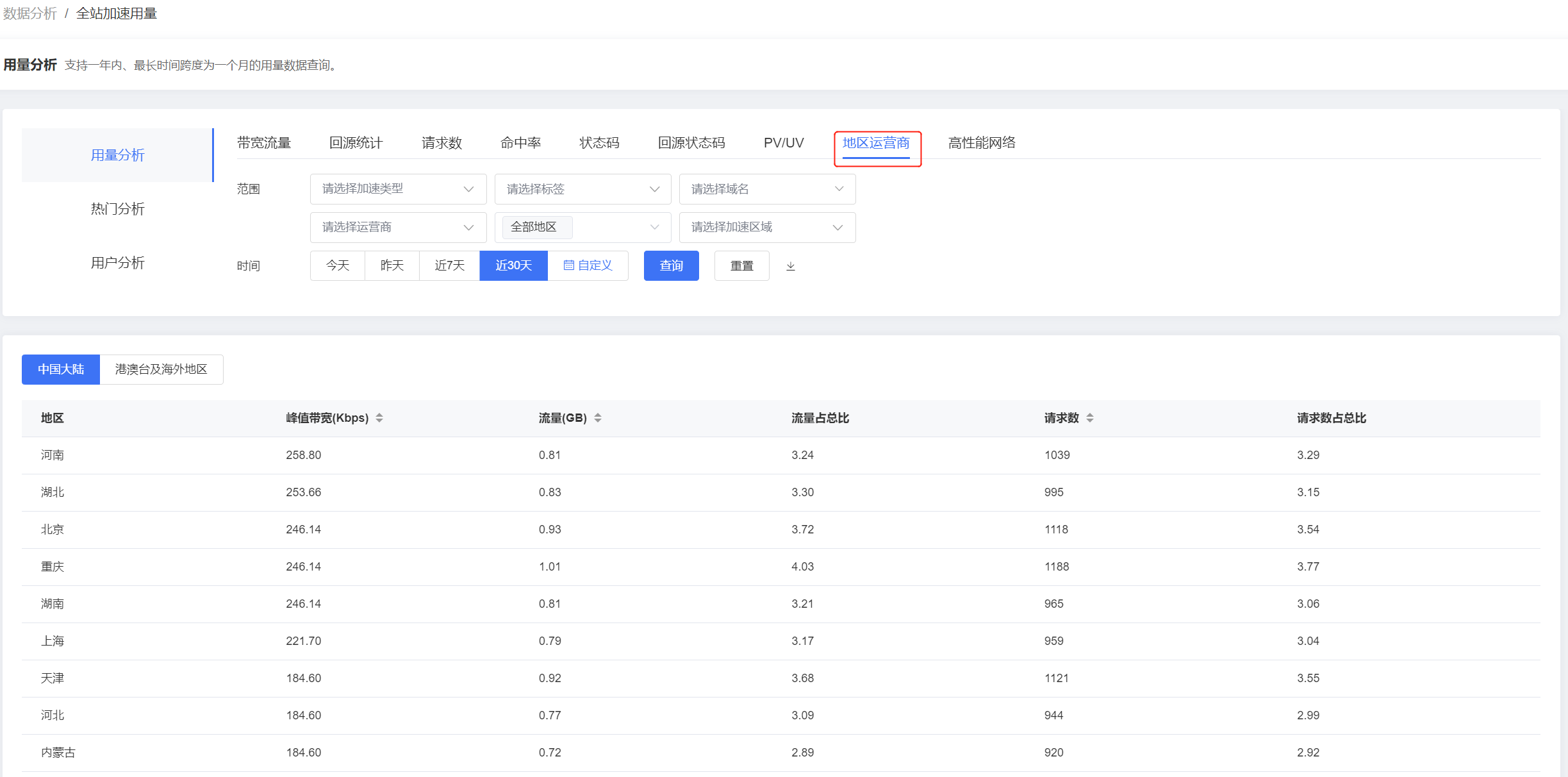Select the 地区运营商 tab
1568x777 pixels.
pyautogui.click(x=877, y=143)
